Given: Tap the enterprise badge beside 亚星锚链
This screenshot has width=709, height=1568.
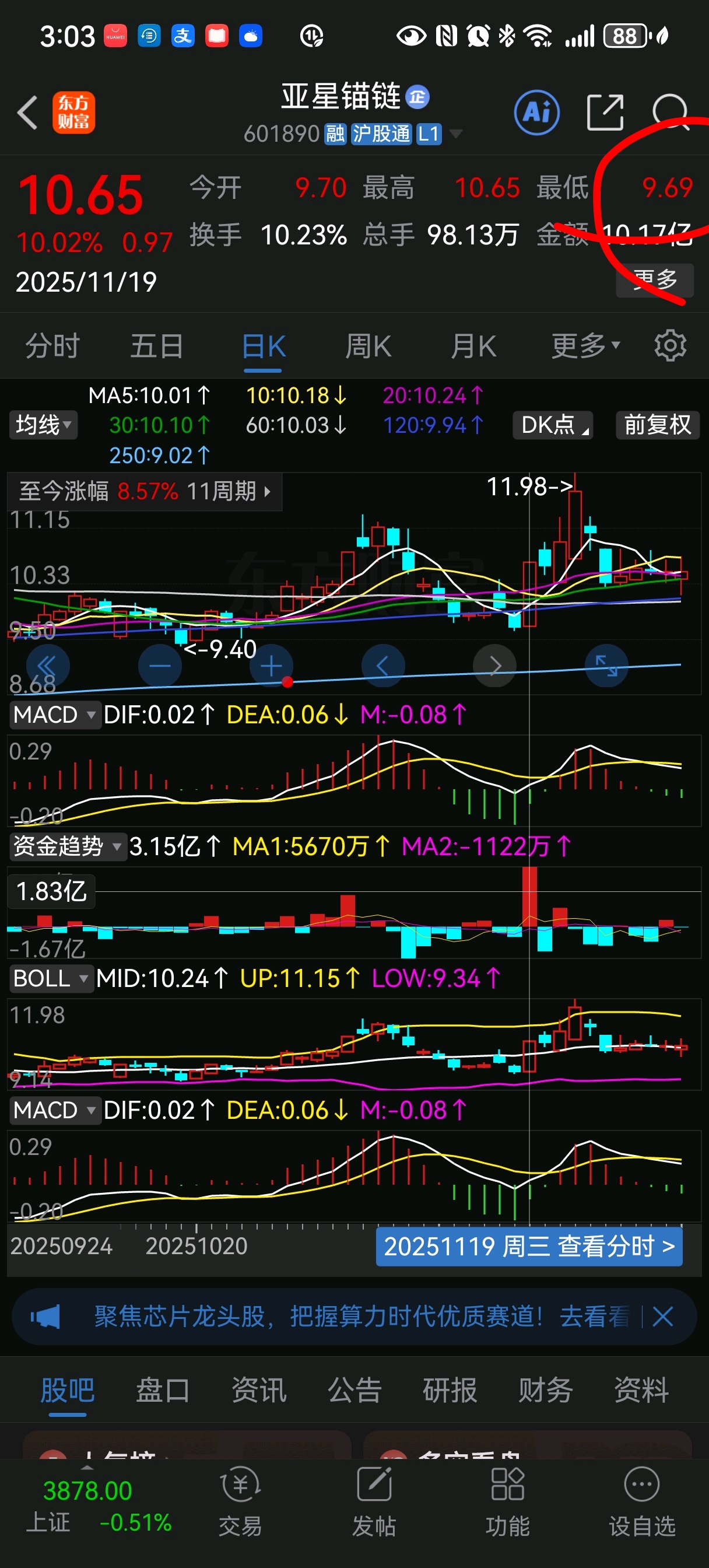Looking at the screenshot, I should point(417,96).
